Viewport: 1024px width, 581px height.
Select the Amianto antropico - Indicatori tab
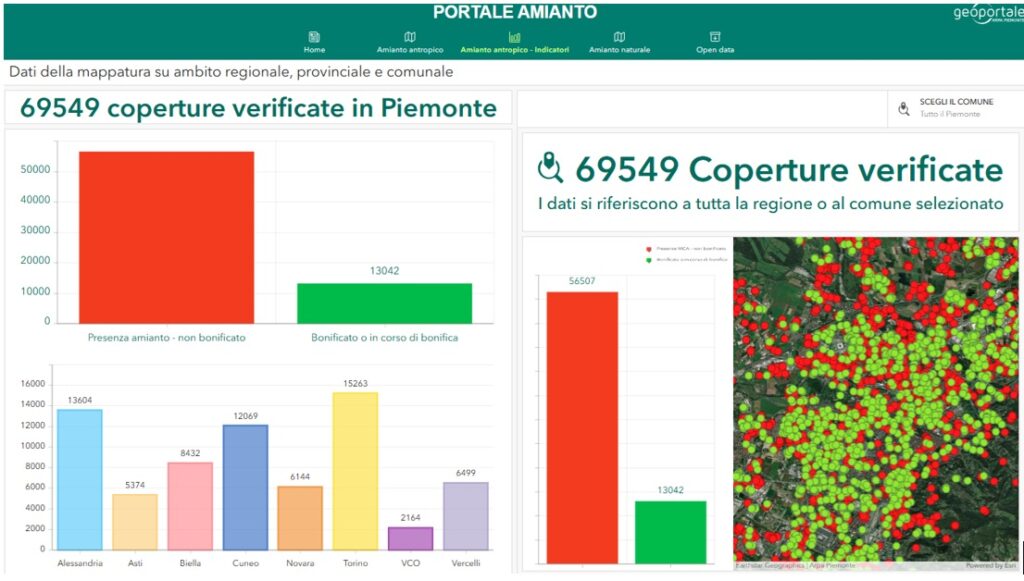pos(515,42)
